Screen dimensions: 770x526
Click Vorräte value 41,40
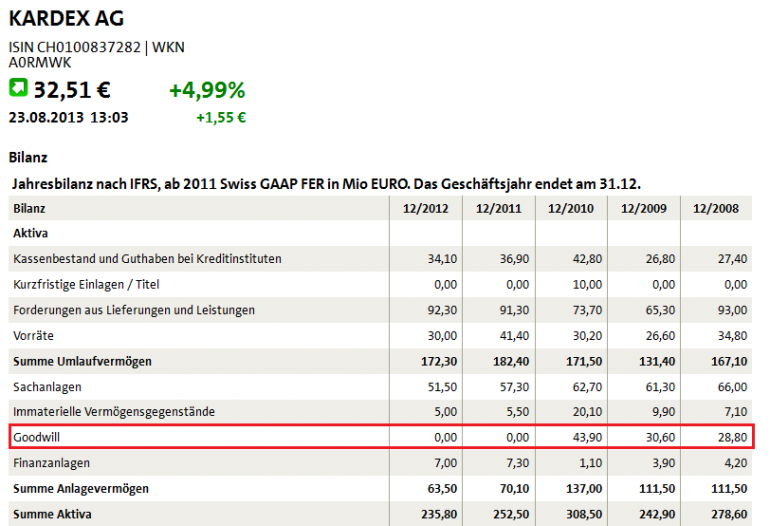pyautogui.click(x=514, y=336)
